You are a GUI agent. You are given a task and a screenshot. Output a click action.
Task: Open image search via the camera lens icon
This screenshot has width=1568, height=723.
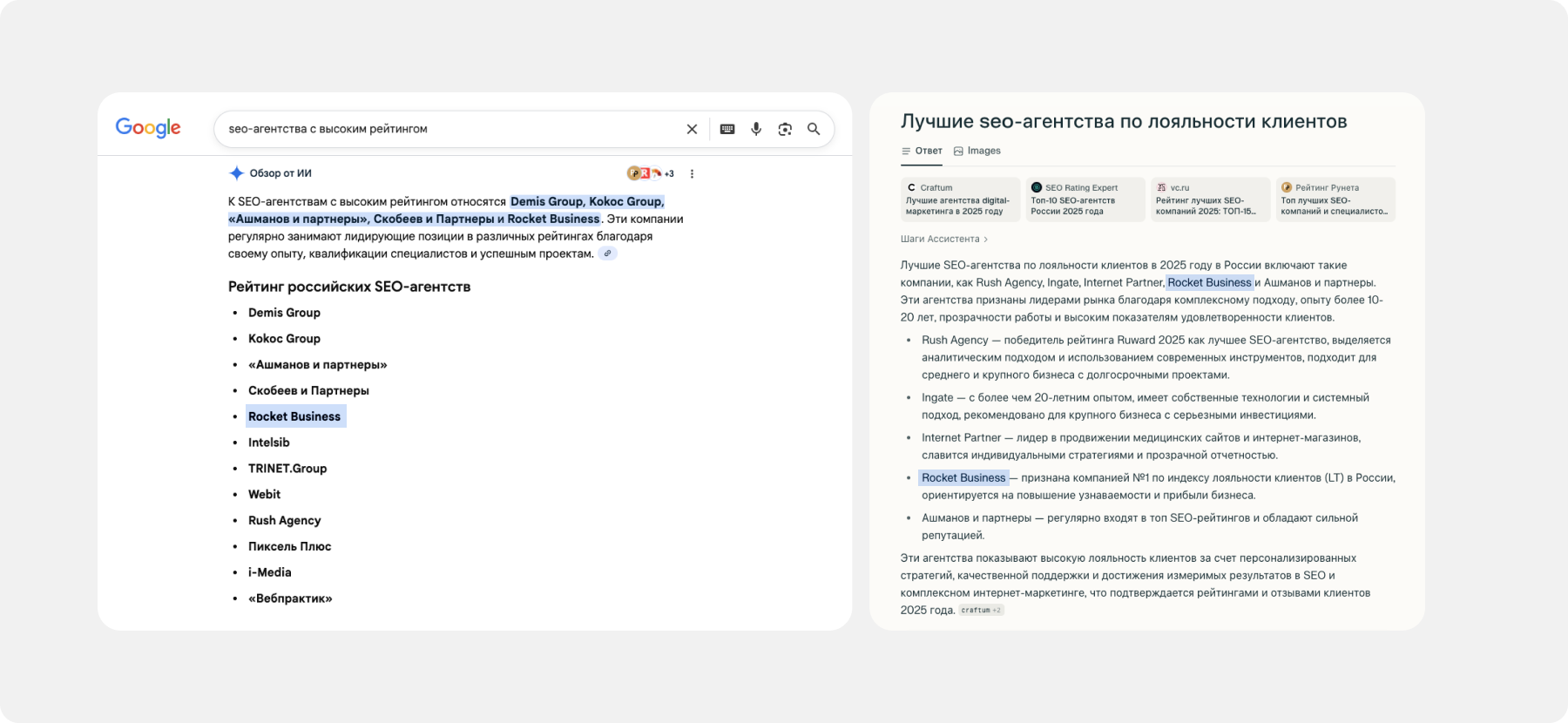tap(785, 129)
